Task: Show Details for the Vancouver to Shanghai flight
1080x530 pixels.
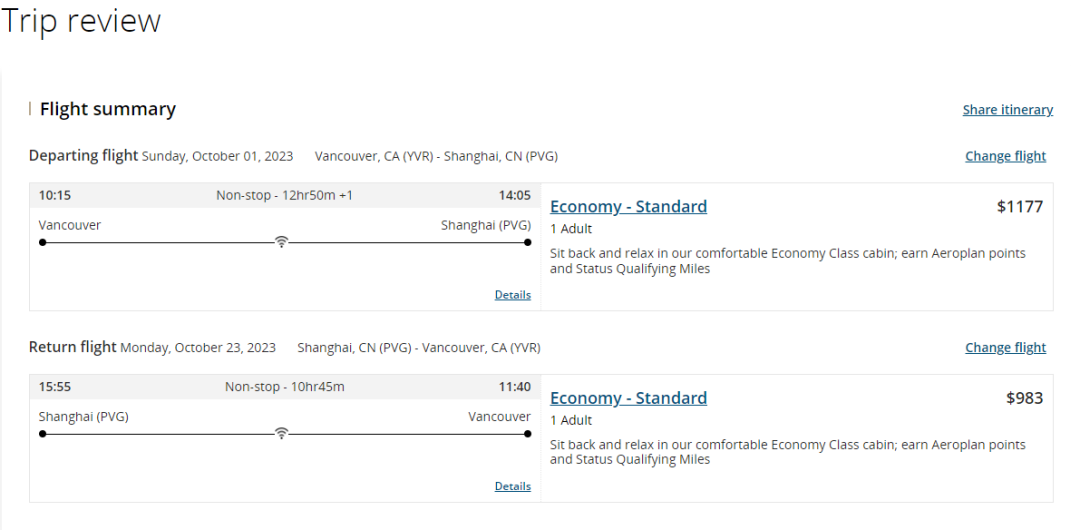Action: [512, 295]
